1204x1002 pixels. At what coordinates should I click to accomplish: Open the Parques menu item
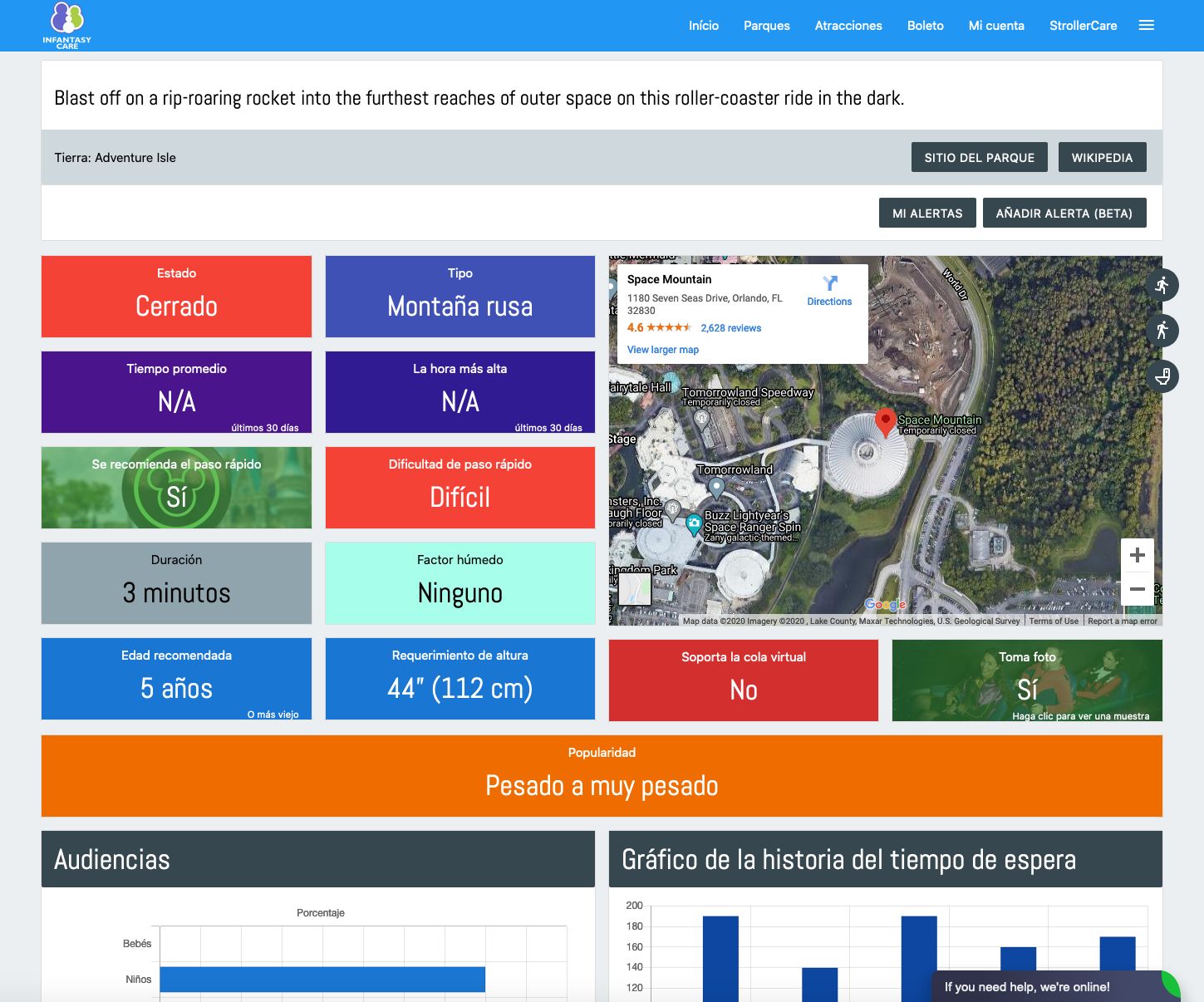click(766, 26)
